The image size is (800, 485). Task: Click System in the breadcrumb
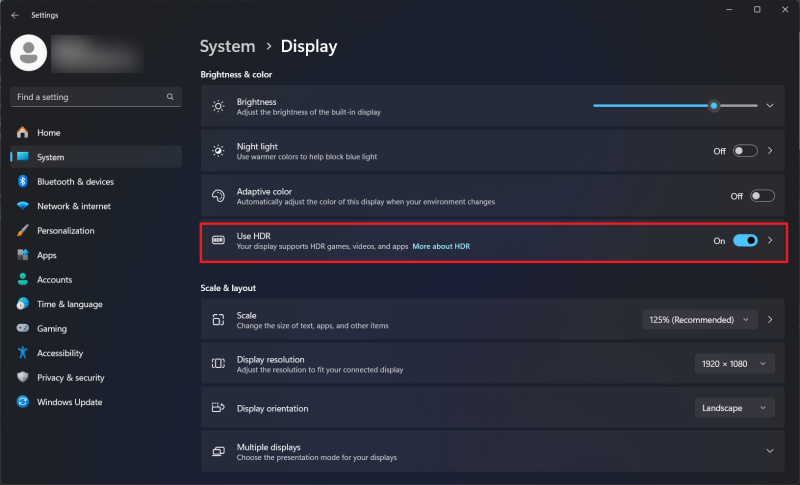point(227,46)
